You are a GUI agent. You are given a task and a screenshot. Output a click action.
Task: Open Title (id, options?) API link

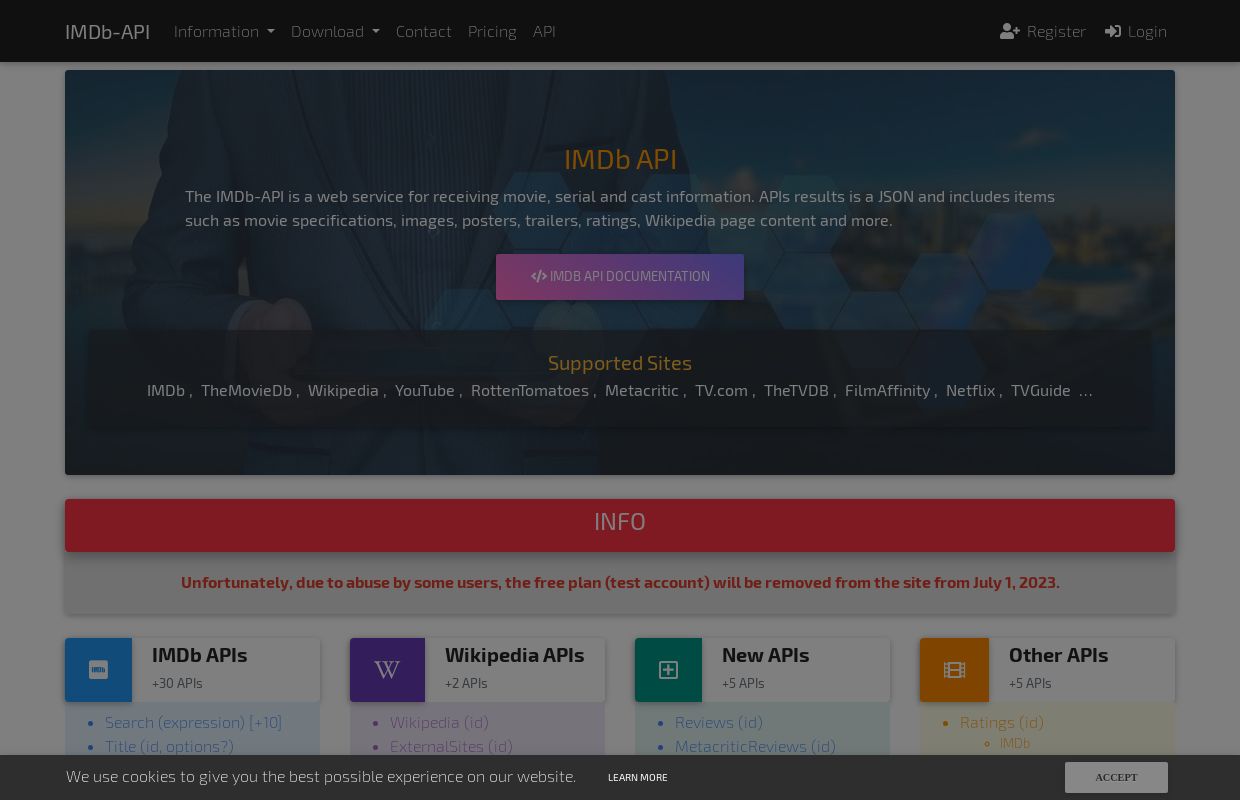pyautogui.click(x=169, y=746)
